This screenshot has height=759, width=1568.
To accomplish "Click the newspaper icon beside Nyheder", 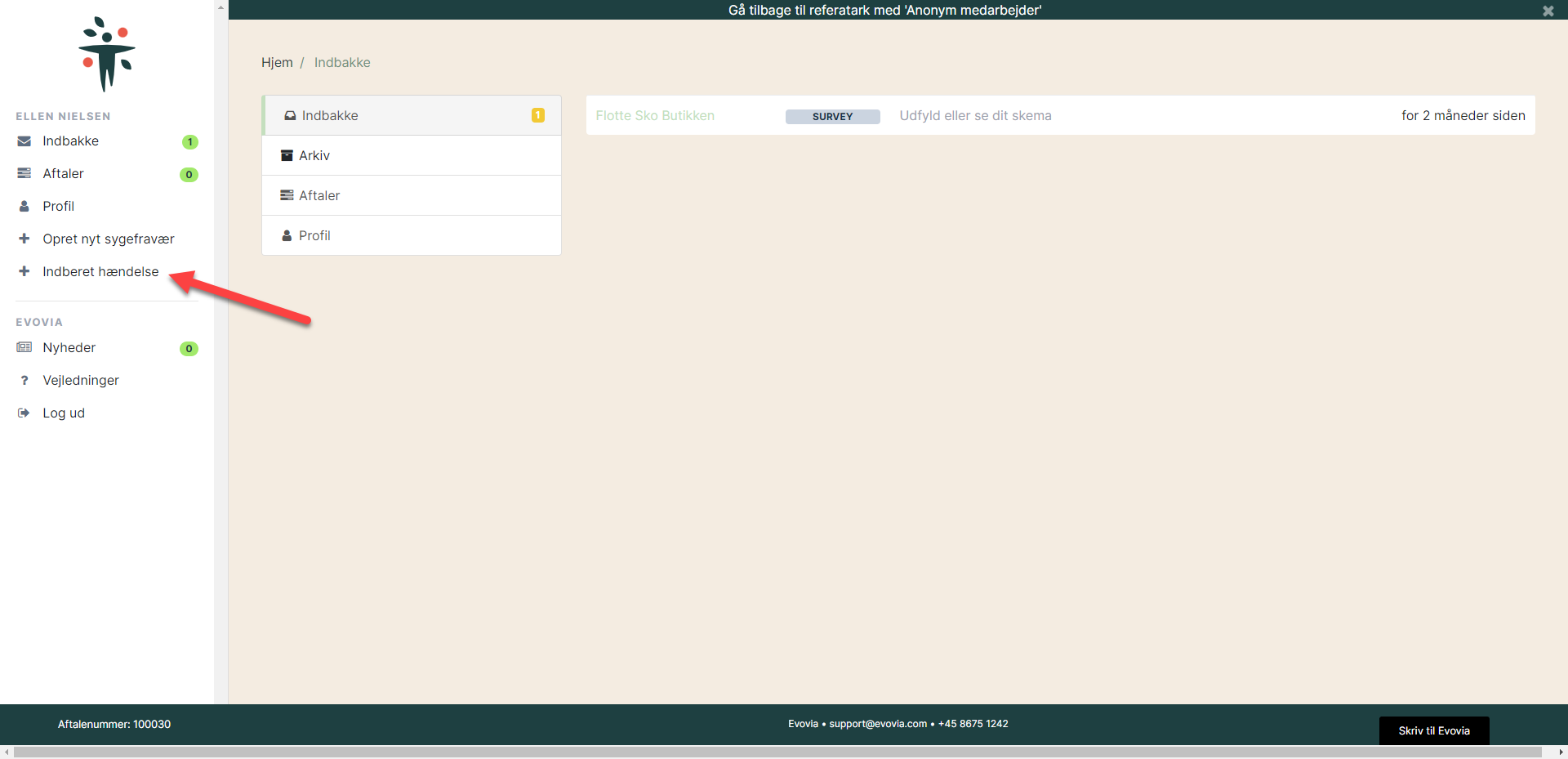I will click(x=24, y=347).
